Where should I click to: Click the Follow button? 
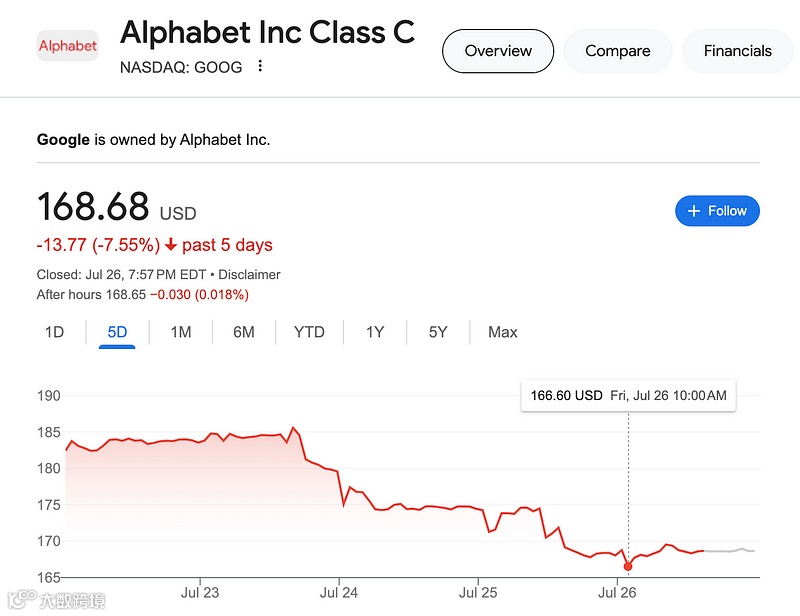pos(717,211)
